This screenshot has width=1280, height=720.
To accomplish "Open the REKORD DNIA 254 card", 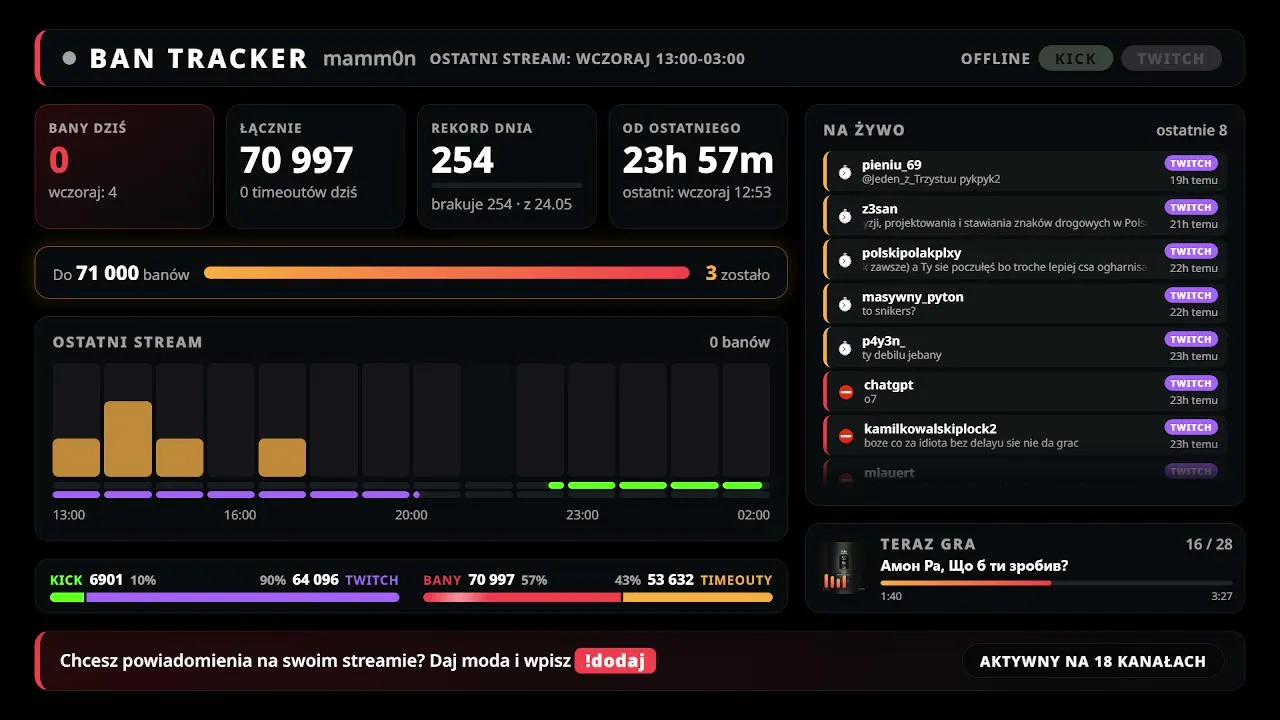I will coord(506,167).
